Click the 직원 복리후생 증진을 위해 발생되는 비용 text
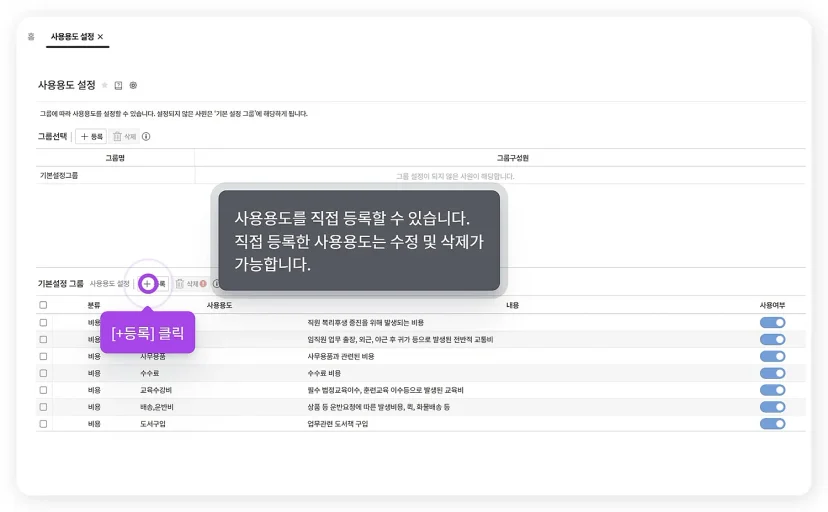Viewport: 828px width, 512px height. click(x=365, y=323)
